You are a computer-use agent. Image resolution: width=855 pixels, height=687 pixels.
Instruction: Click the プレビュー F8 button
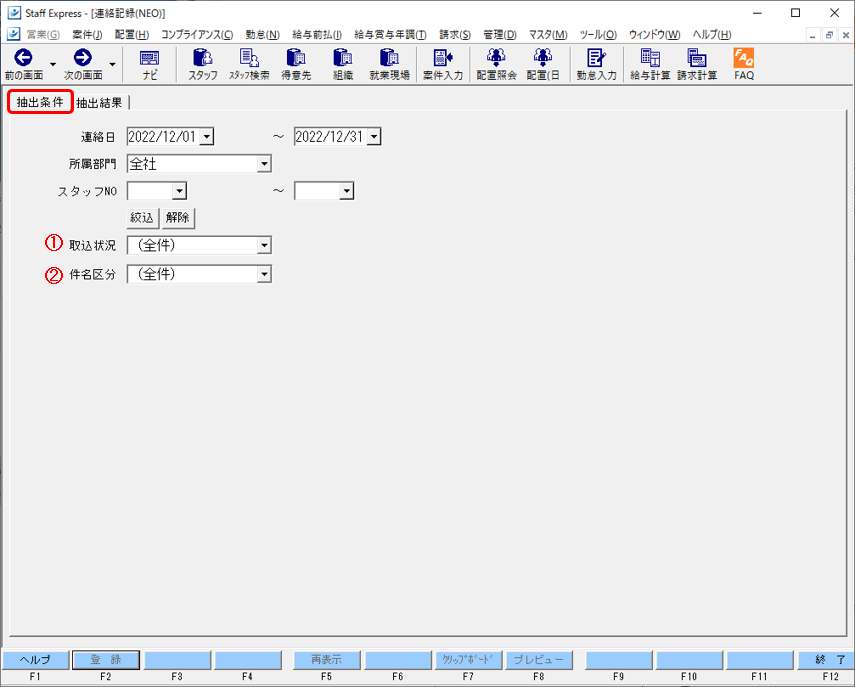pos(539,660)
